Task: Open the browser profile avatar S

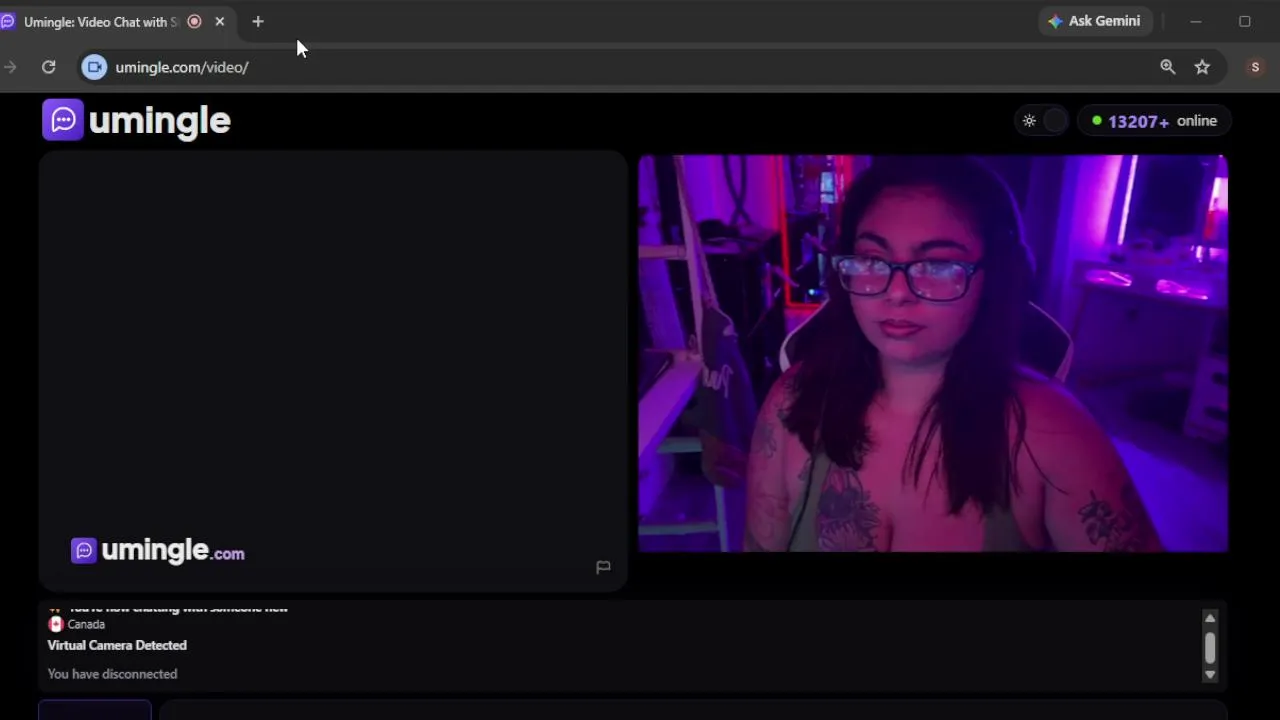Action: point(1255,67)
